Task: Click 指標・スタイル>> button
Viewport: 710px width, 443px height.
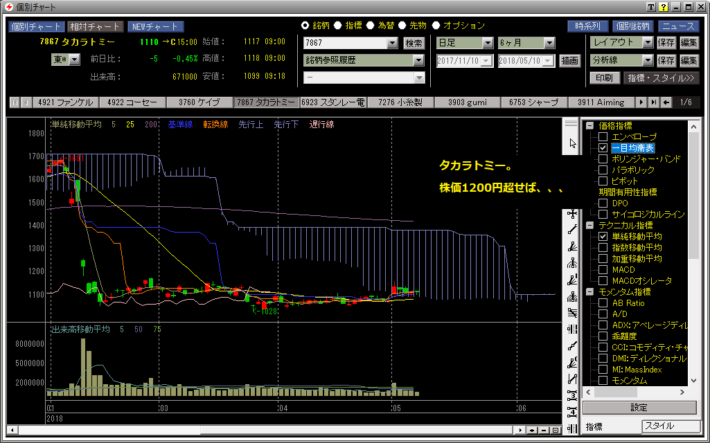Action: click(x=661, y=78)
